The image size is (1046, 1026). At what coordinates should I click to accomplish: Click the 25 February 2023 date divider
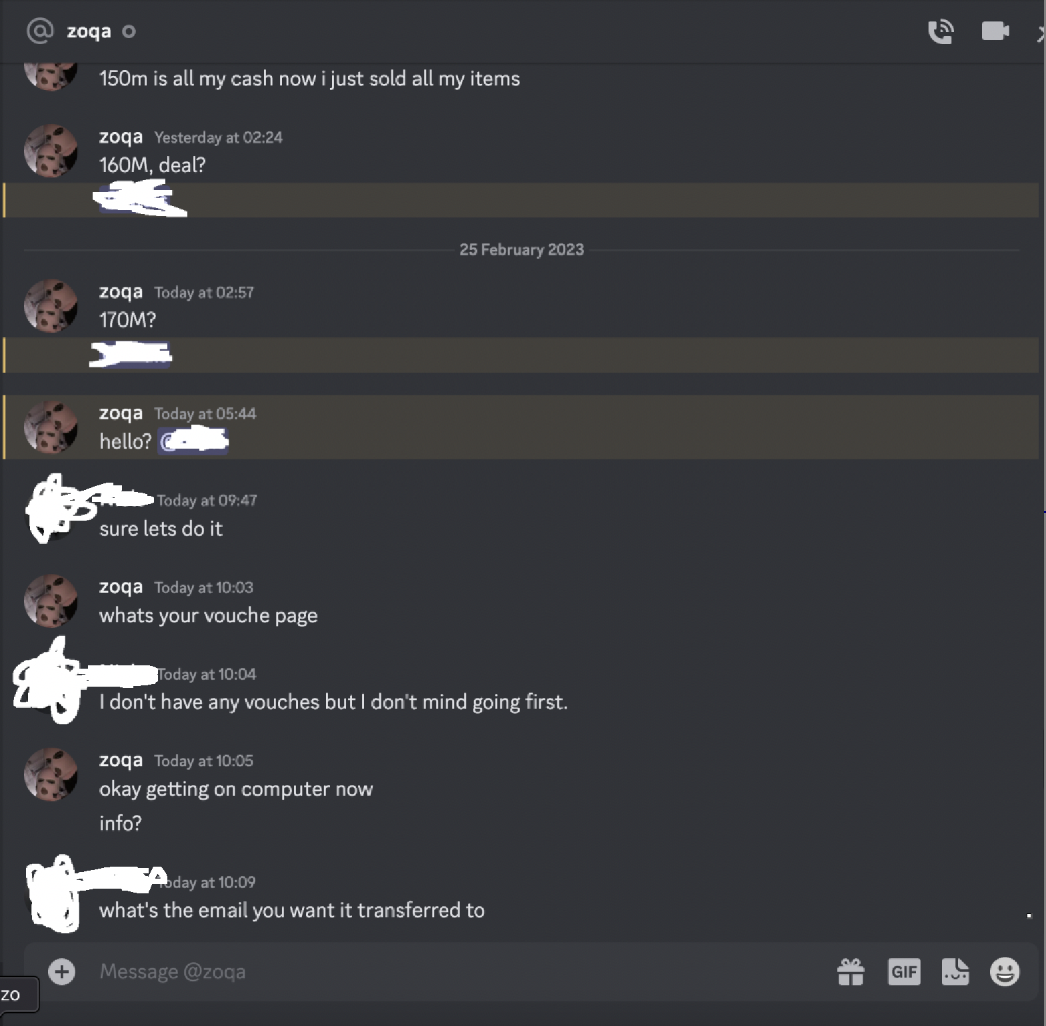(522, 249)
